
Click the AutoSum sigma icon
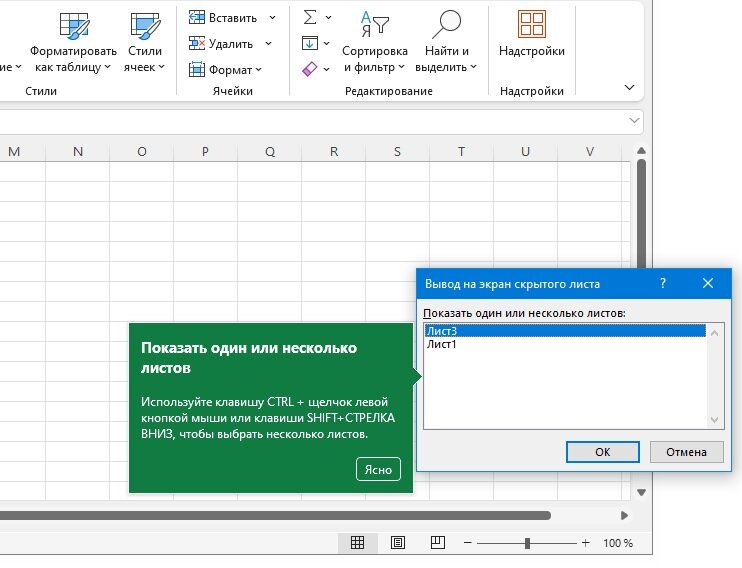point(310,18)
